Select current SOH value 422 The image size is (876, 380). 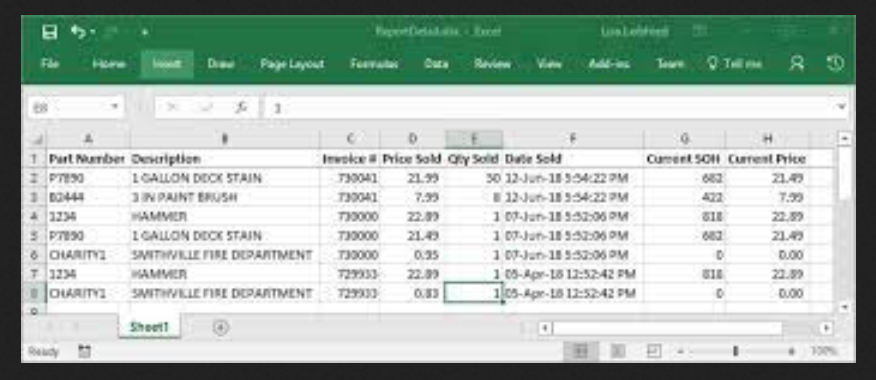(x=684, y=197)
